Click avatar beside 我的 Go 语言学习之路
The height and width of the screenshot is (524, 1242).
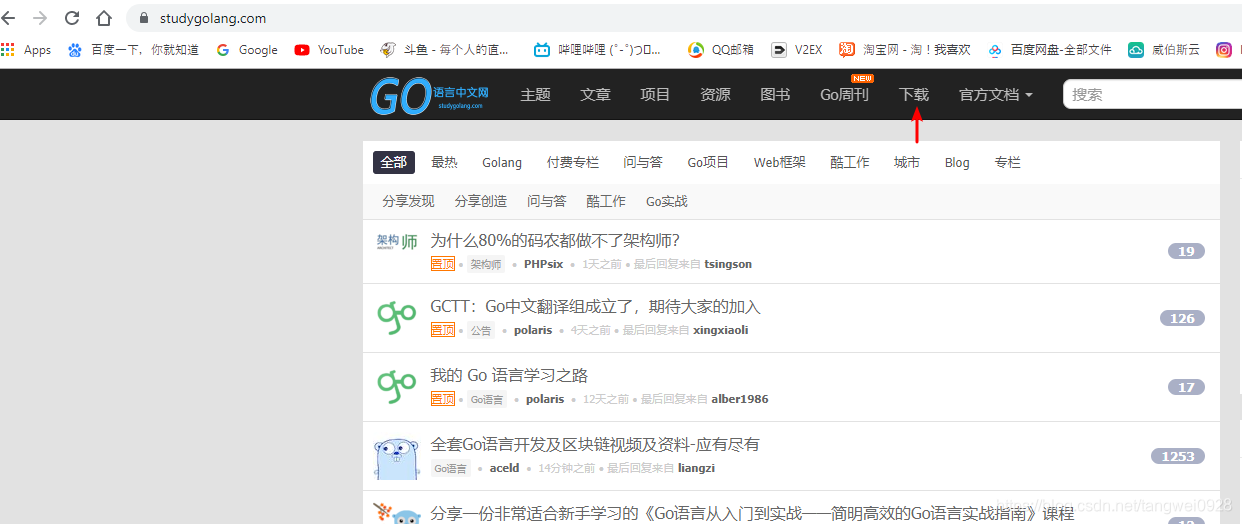(396, 387)
